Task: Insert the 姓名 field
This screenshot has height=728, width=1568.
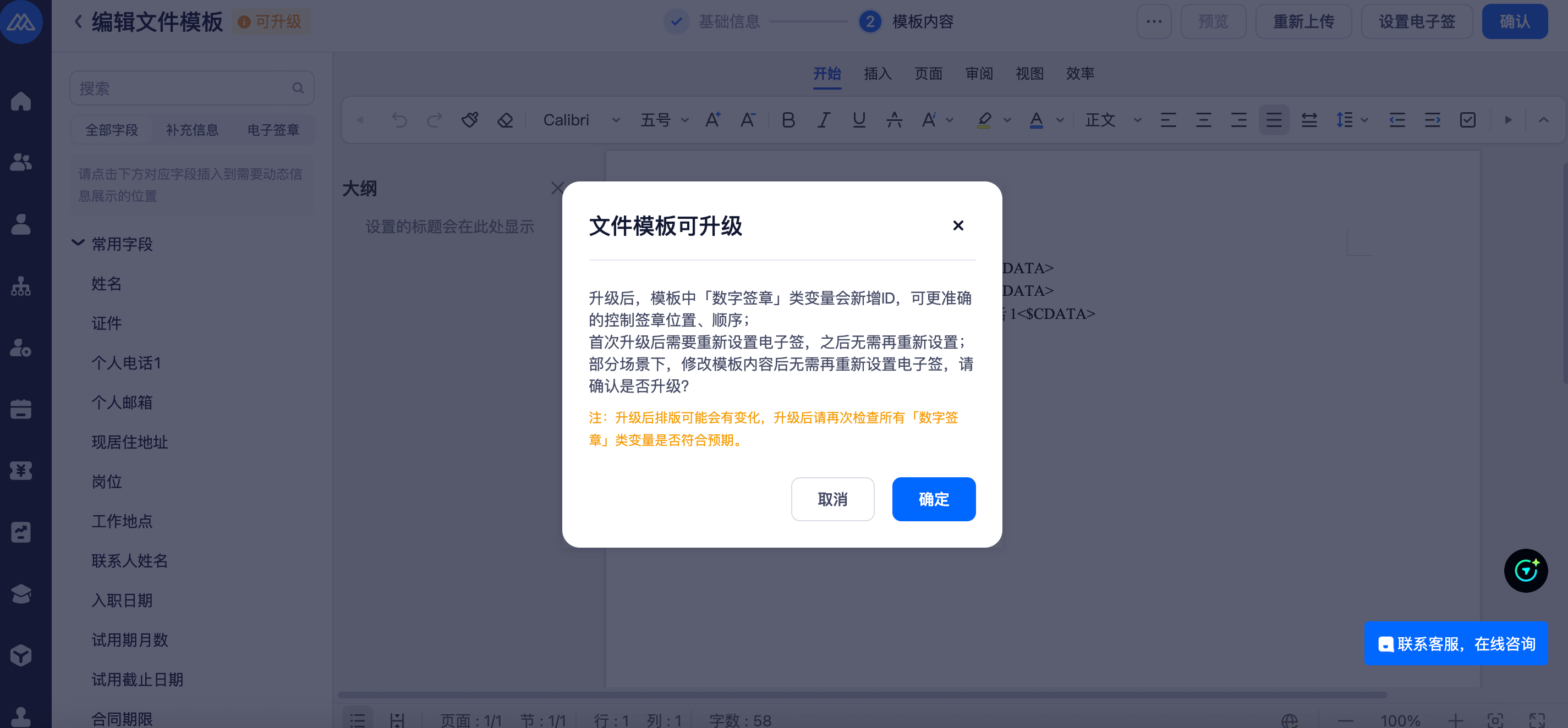Action: (x=106, y=283)
